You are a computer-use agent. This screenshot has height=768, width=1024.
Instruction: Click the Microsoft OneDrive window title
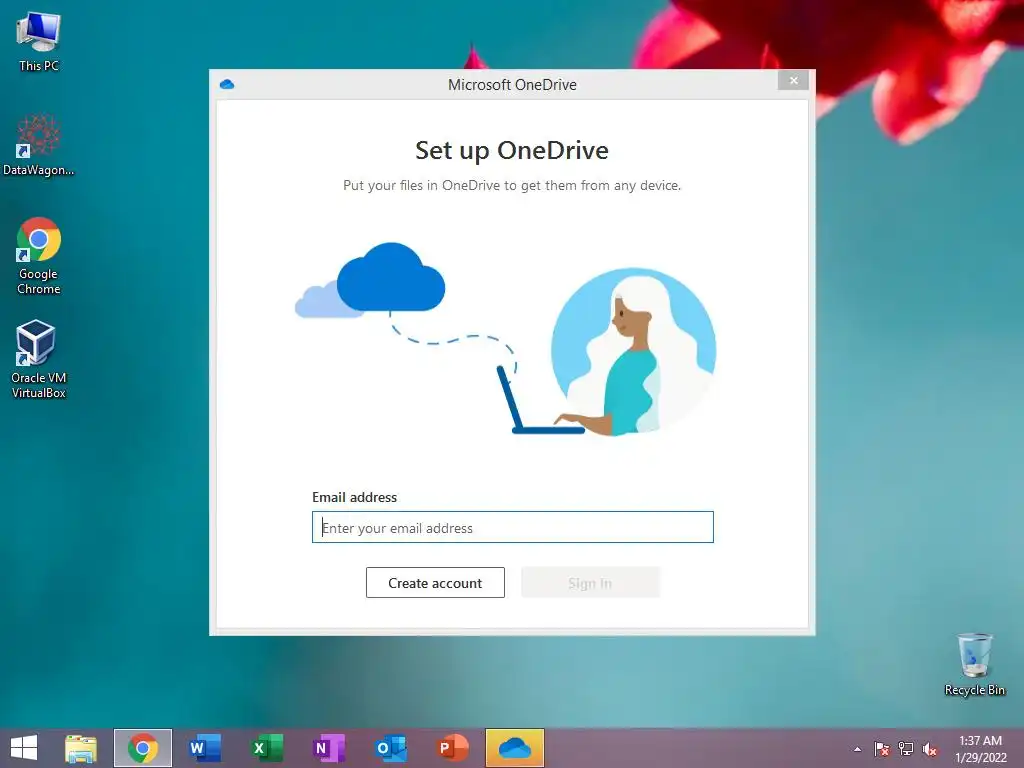512,85
